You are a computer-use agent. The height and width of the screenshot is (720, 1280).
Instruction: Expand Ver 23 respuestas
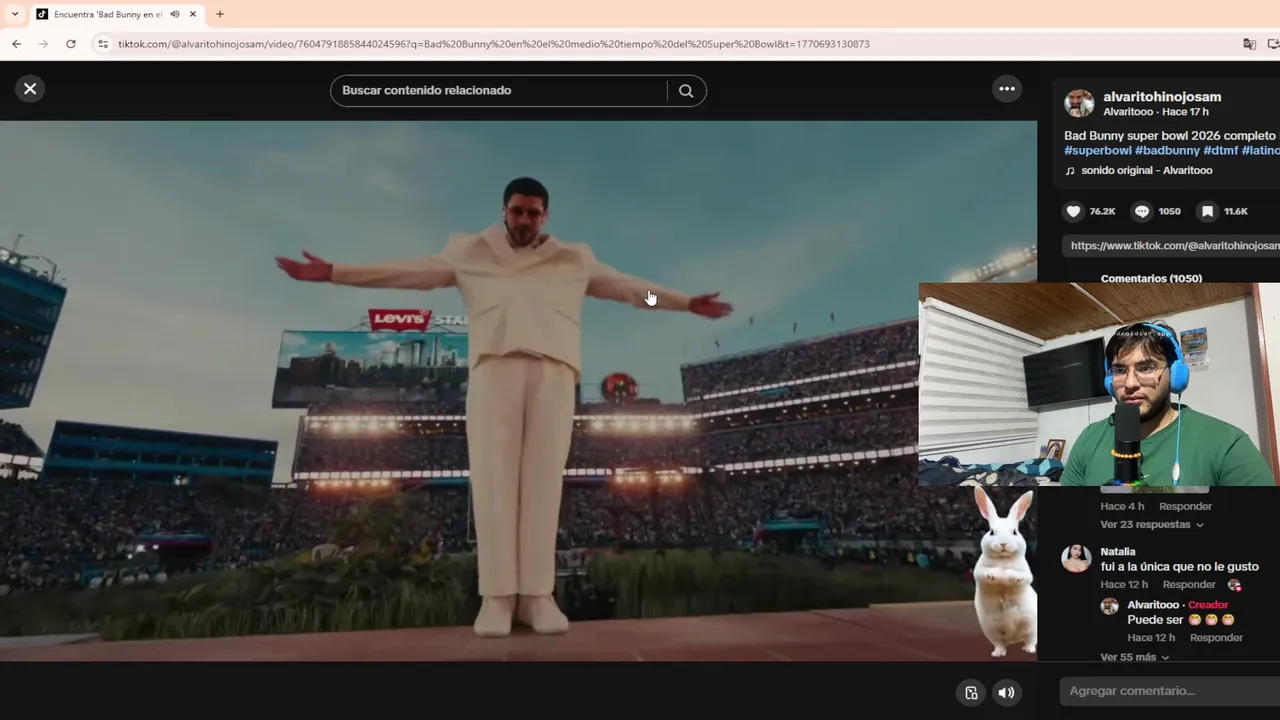[1152, 525]
